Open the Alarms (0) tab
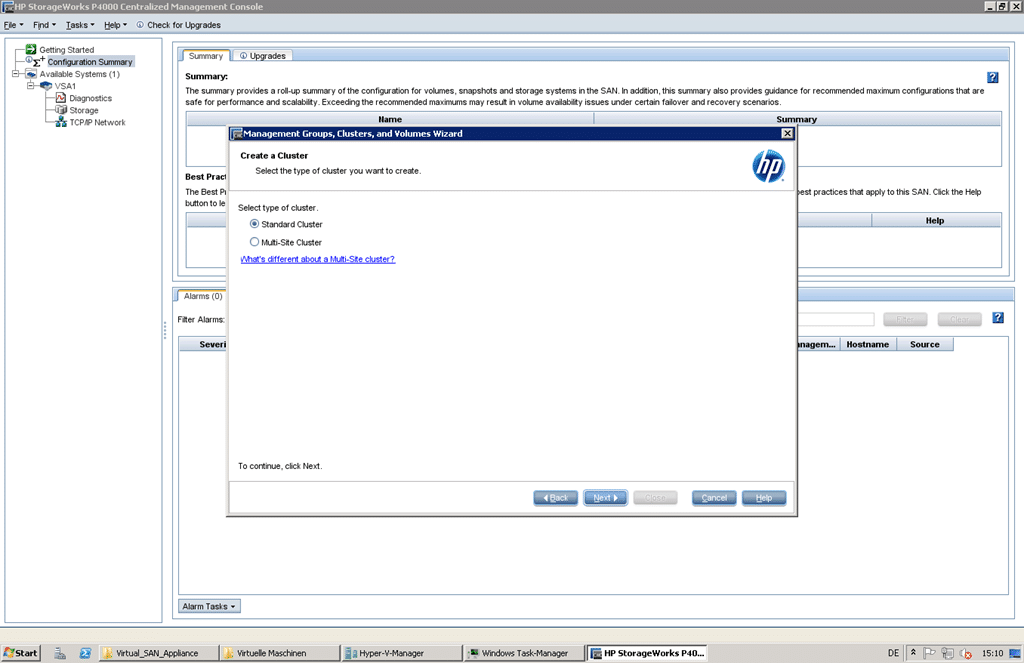1024x663 pixels. (202, 296)
